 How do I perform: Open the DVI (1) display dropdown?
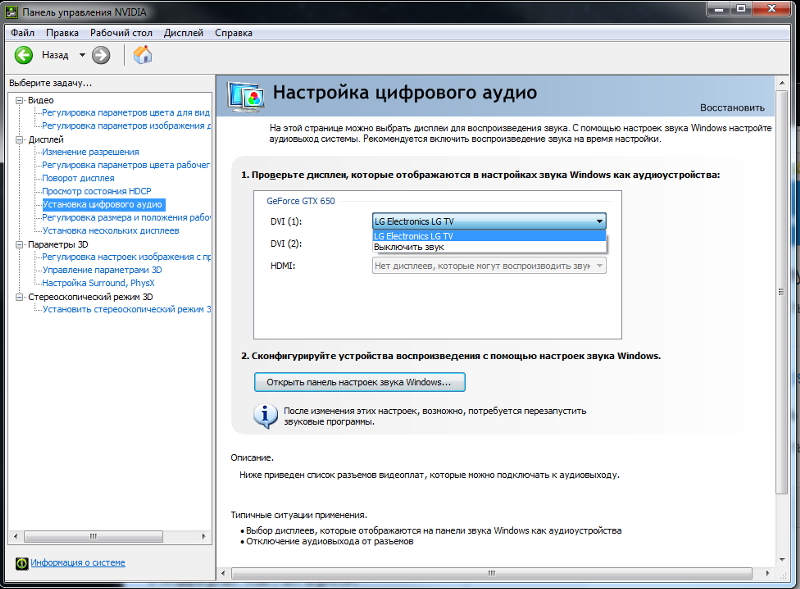489,221
